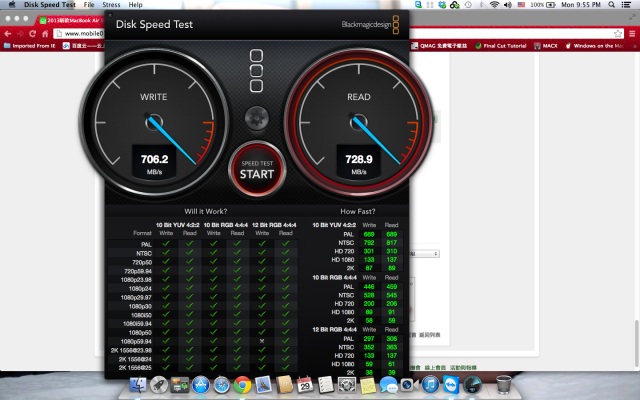Click the 728.9 MB/s read speed value
This screenshot has height=400, width=640.
[359, 159]
